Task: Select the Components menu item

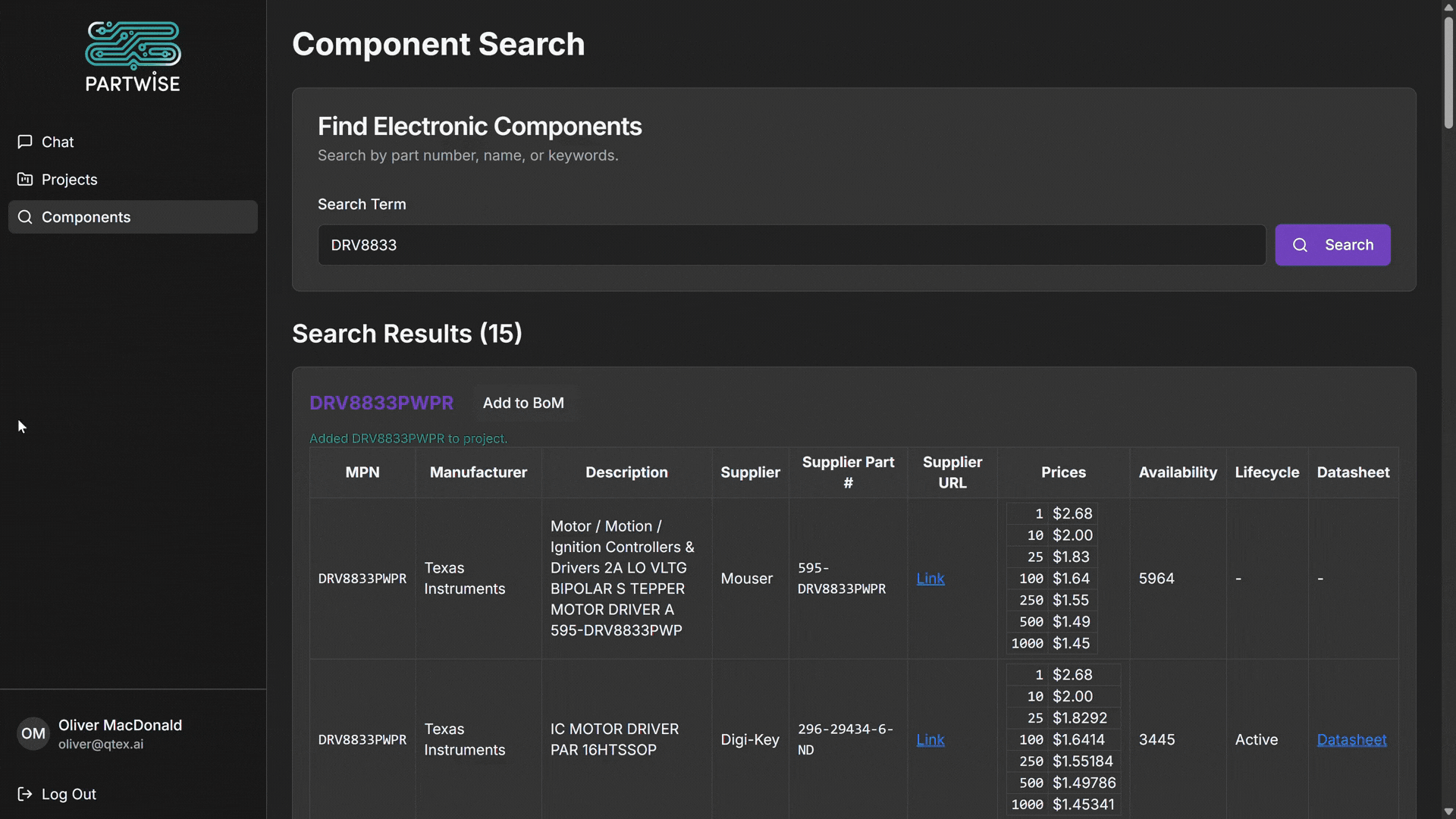Action: pyautogui.click(x=133, y=217)
